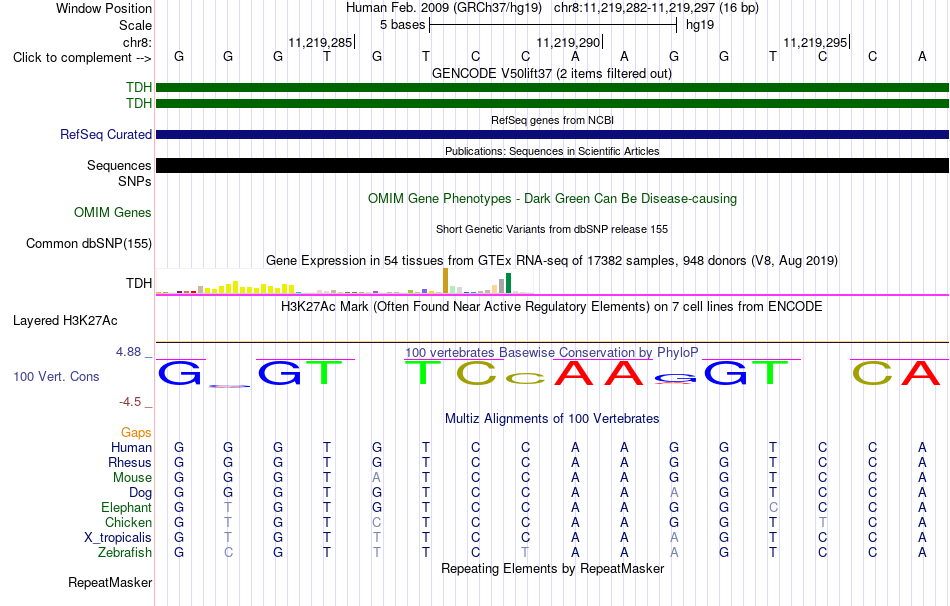
Task: Open GTEx Gene Expression in 54 tissues title
Action: (552, 261)
